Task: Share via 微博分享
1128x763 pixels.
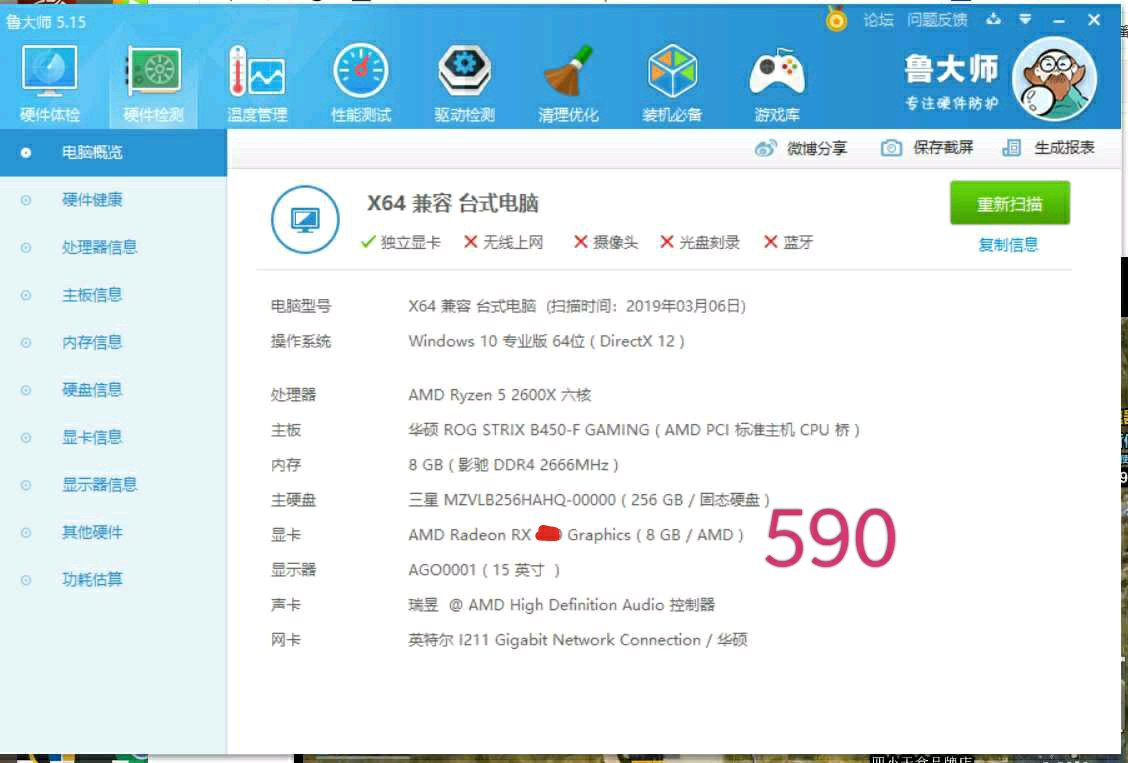Action: [x=801, y=148]
